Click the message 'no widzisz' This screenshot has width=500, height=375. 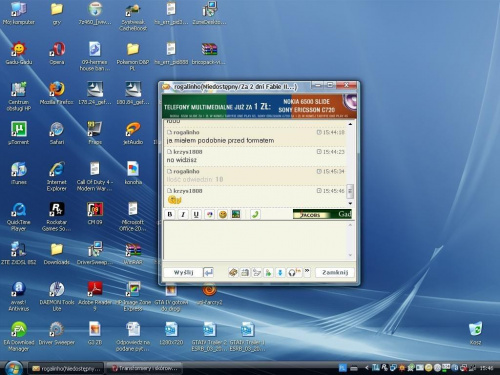pos(182,160)
